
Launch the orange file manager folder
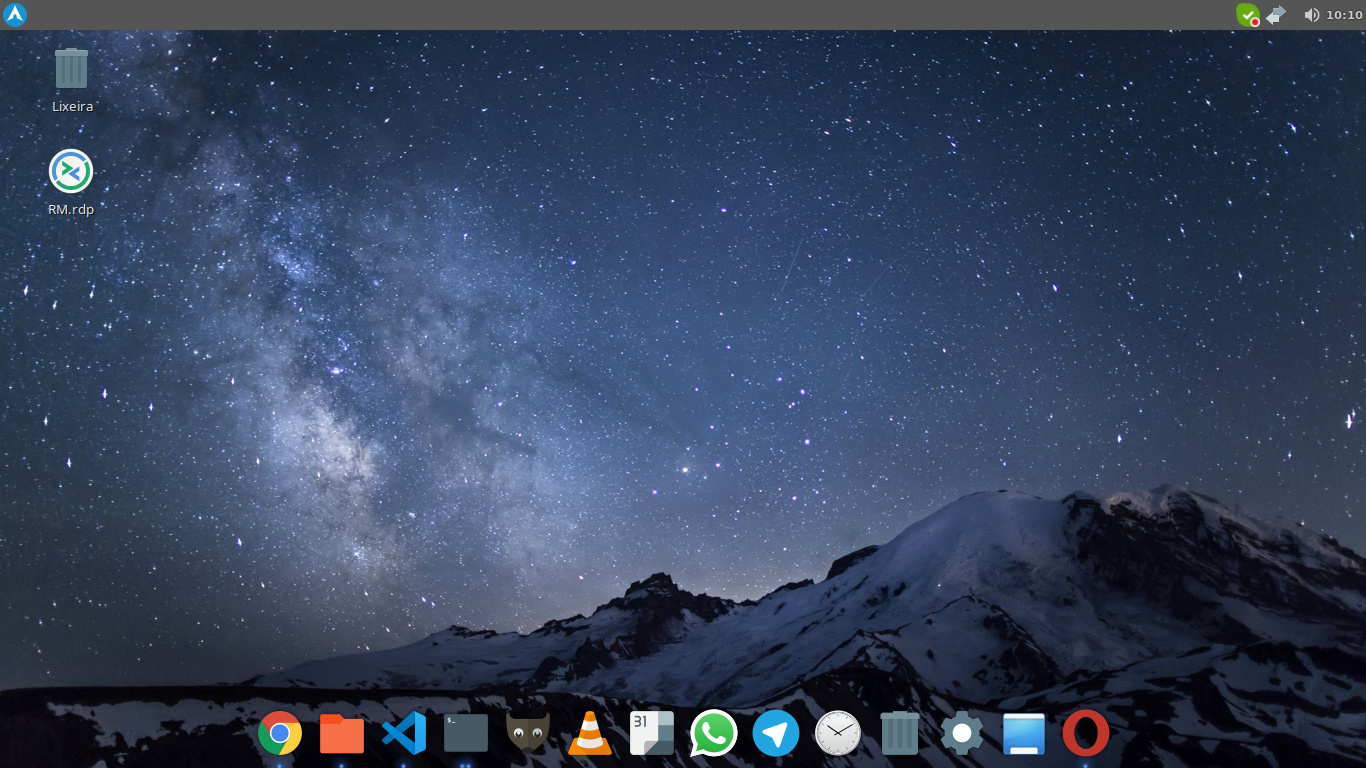tap(342, 734)
